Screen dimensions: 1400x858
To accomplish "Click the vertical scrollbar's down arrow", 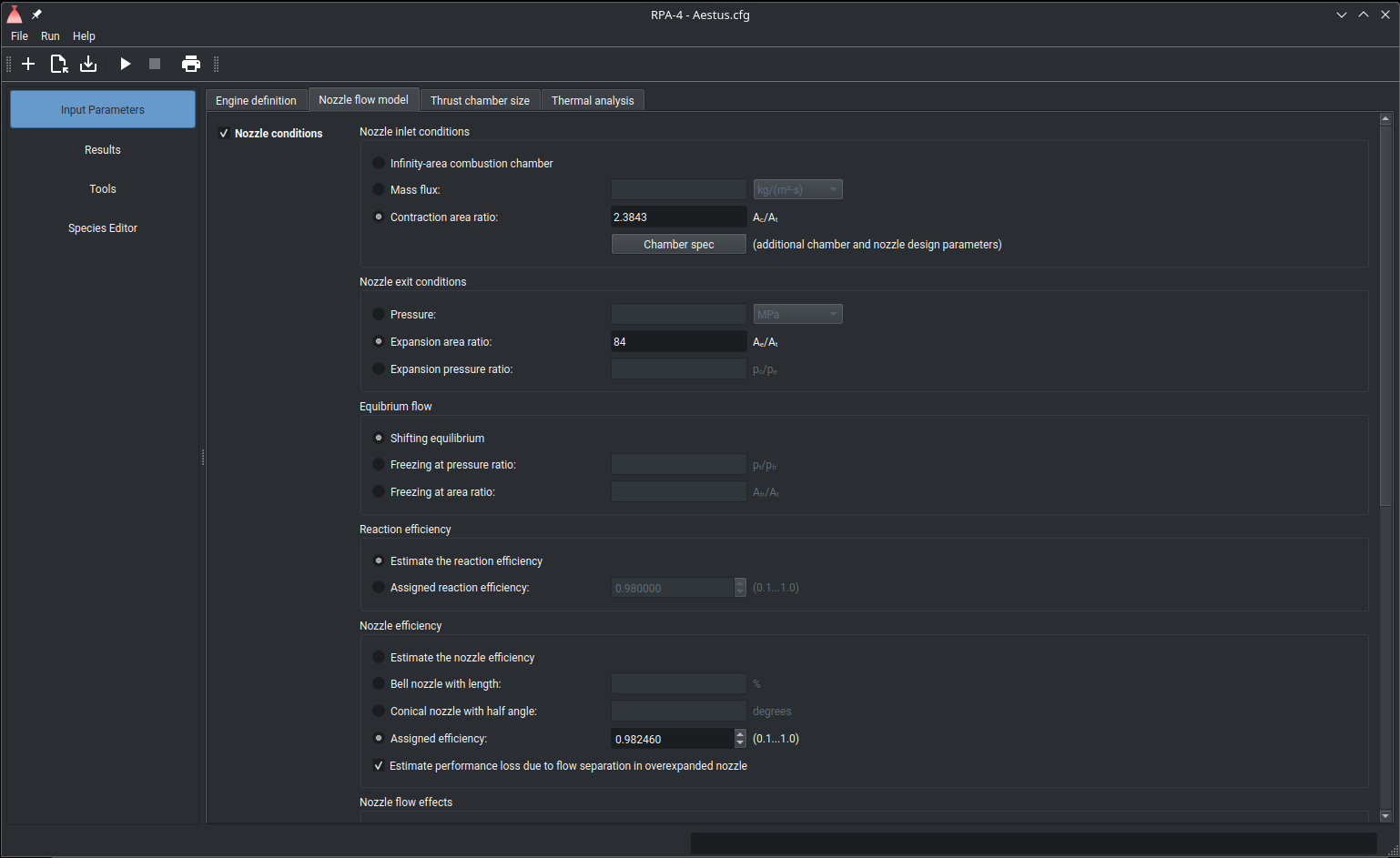I will coord(1385,816).
